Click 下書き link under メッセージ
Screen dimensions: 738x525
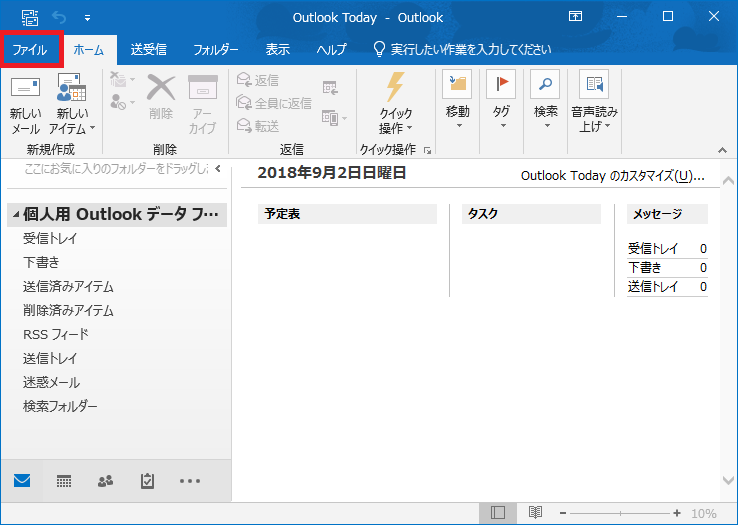(644, 267)
